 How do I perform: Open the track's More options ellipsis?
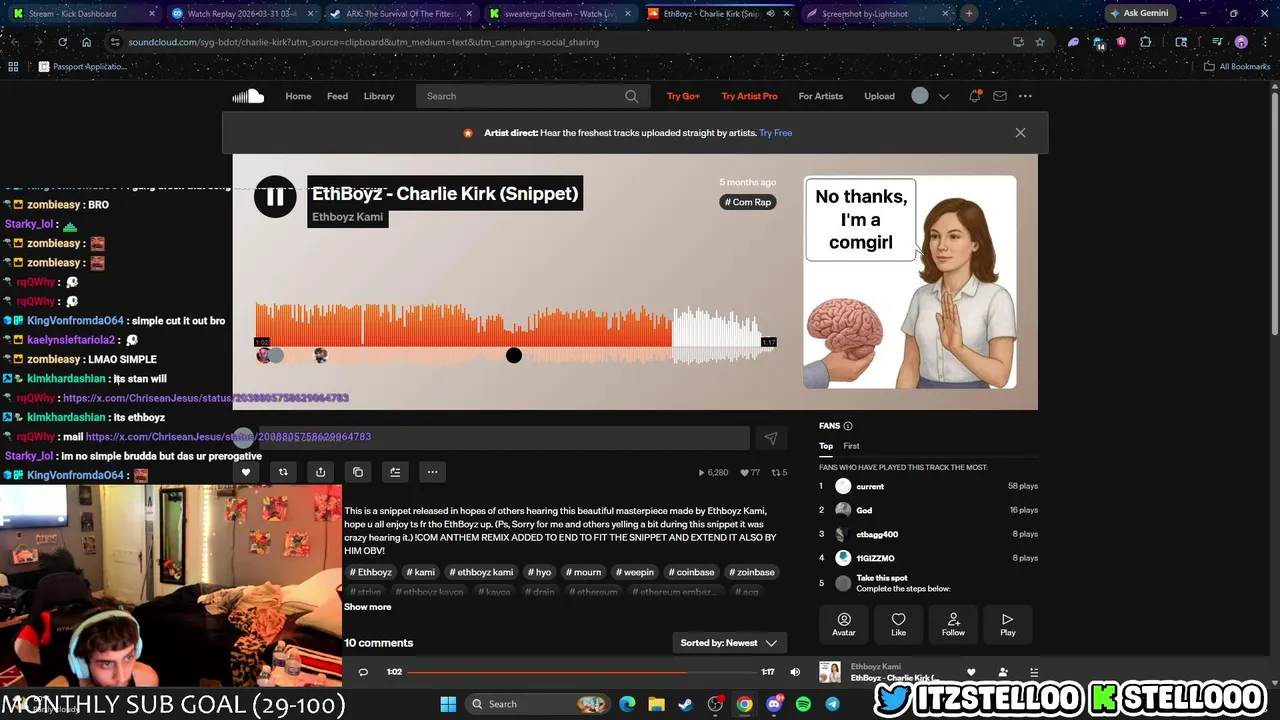(x=432, y=472)
